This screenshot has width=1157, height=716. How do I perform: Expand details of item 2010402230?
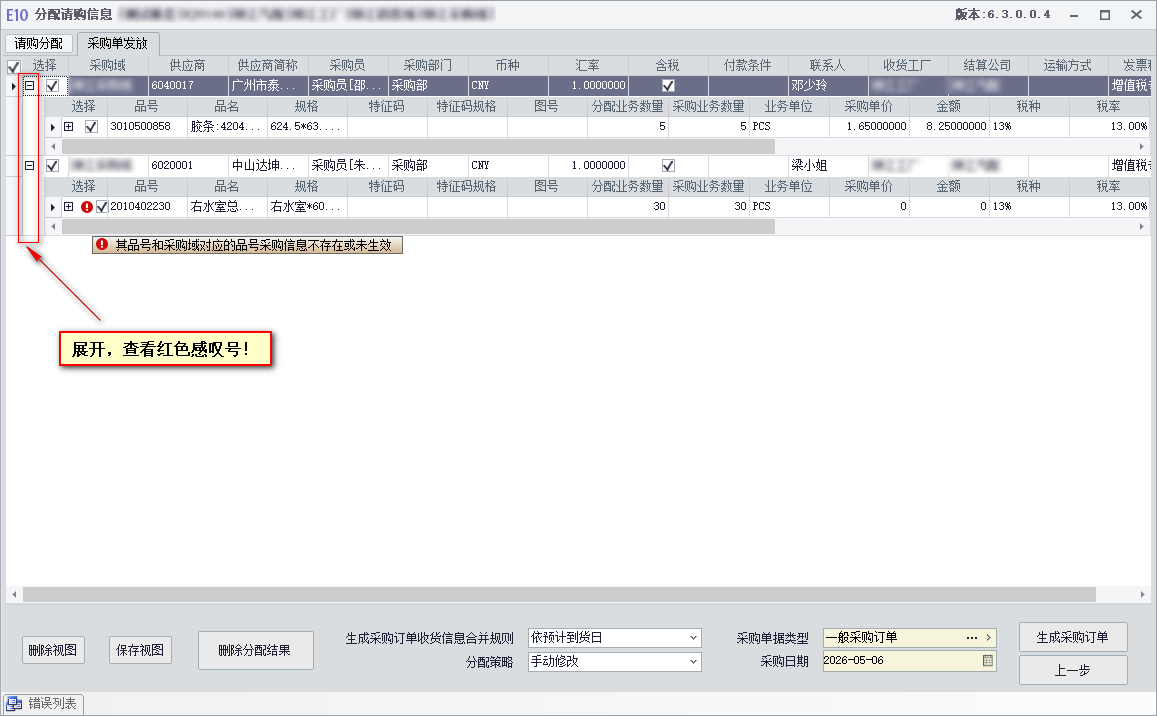(69, 207)
